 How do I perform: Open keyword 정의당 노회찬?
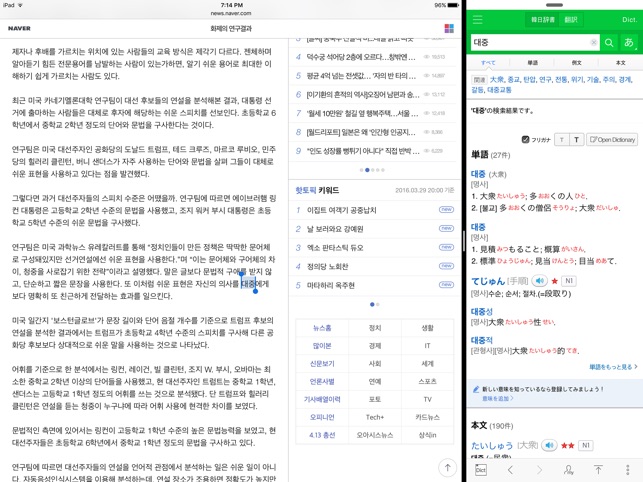[327, 267]
